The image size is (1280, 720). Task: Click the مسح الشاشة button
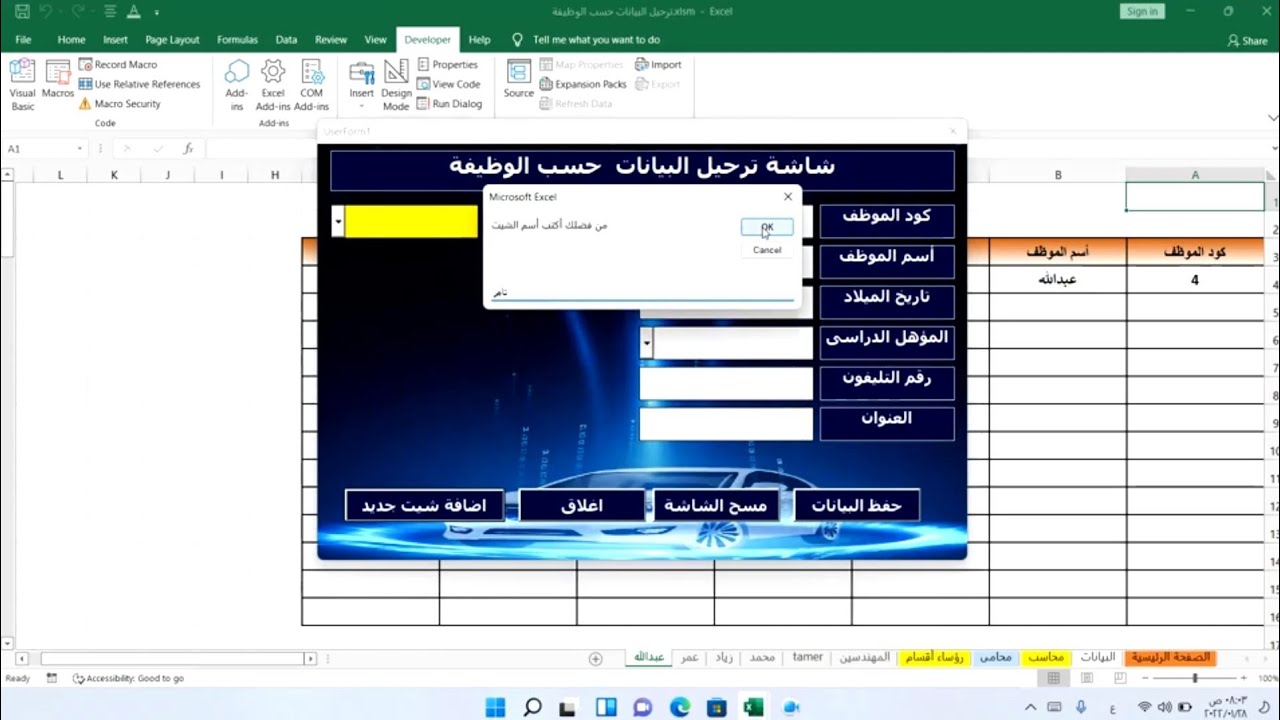click(716, 505)
